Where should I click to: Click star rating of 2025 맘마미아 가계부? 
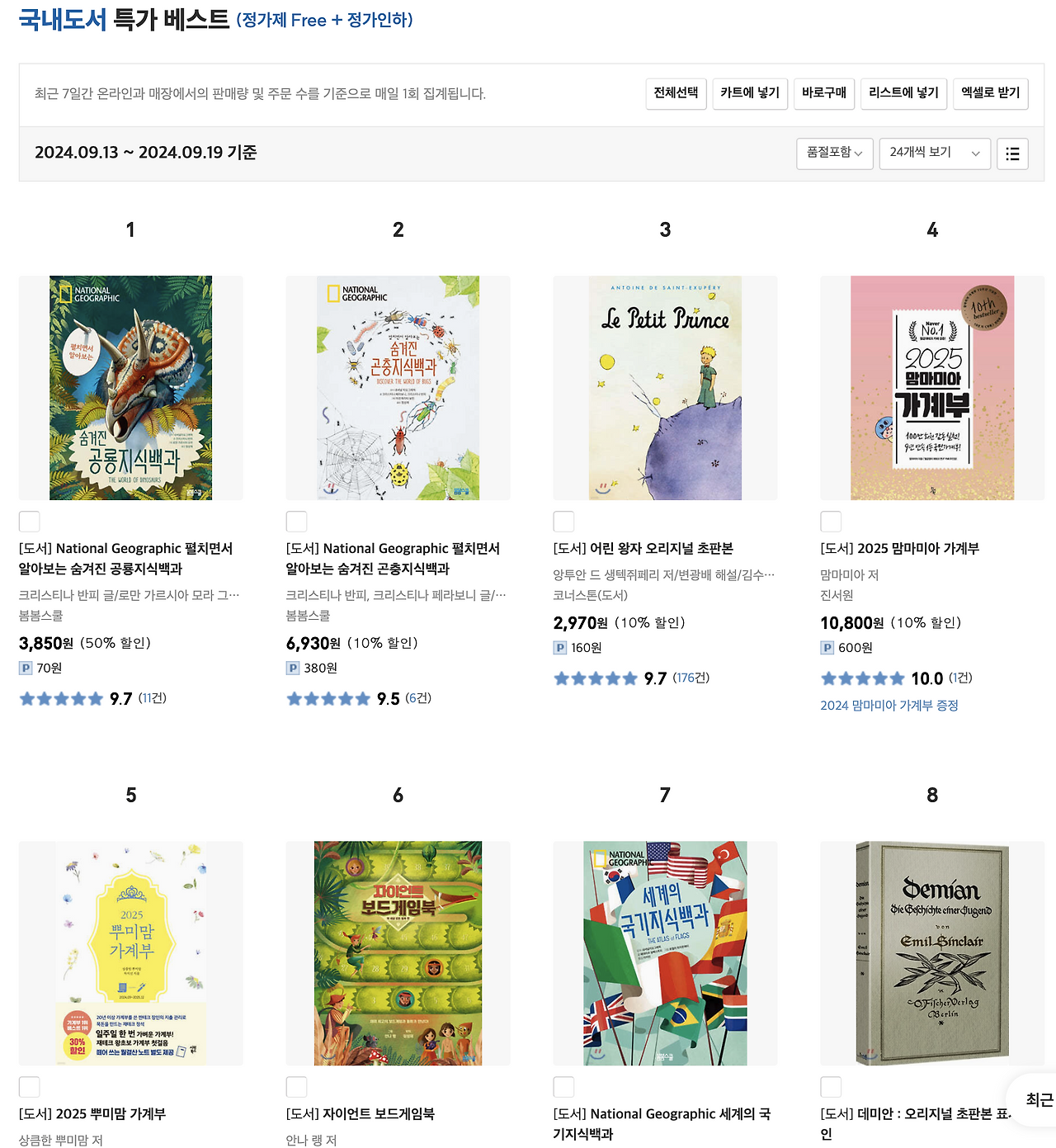(x=863, y=678)
